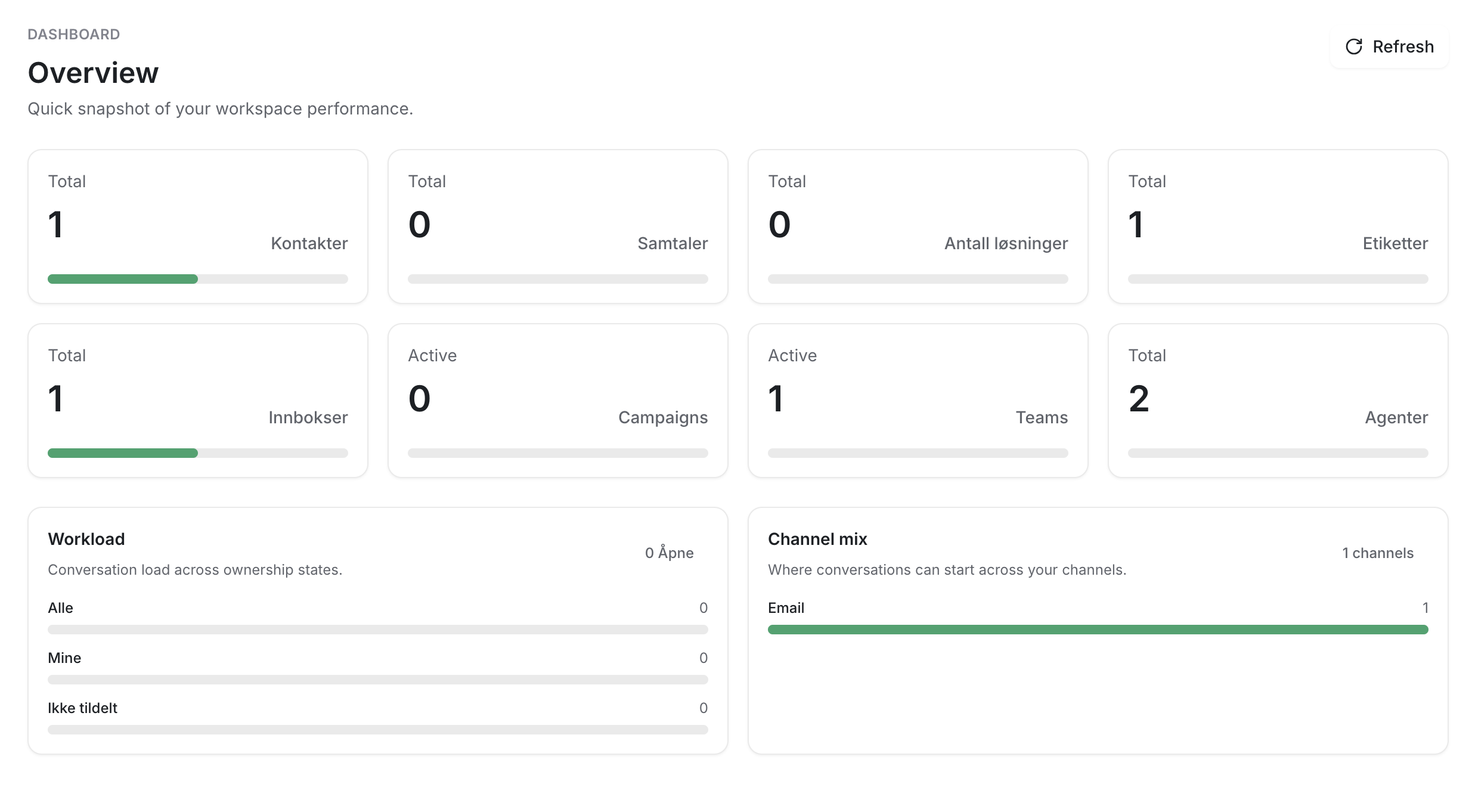Select the Innbokser total card
This screenshot has width=1475, height=812.
(197, 400)
